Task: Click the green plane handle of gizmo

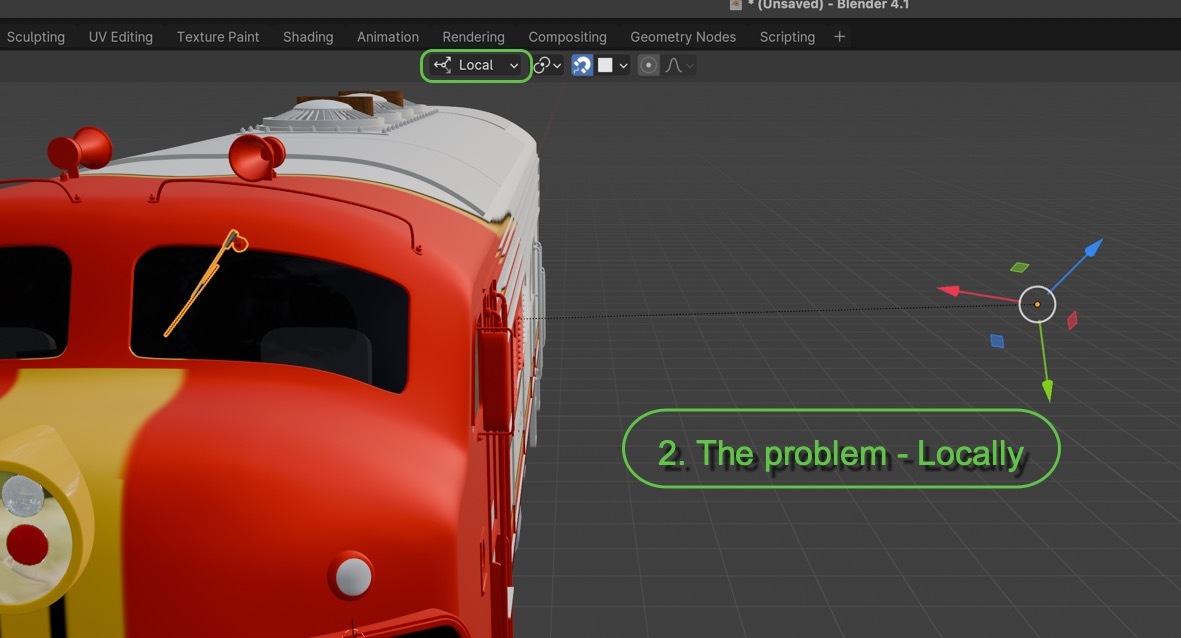Action: tap(1019, 267)
